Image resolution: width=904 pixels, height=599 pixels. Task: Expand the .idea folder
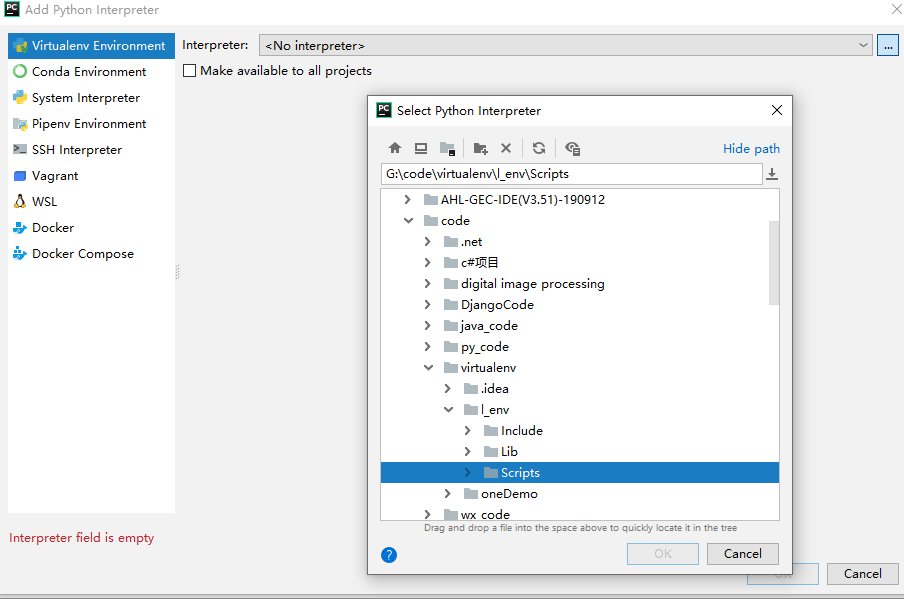point(447,389)
